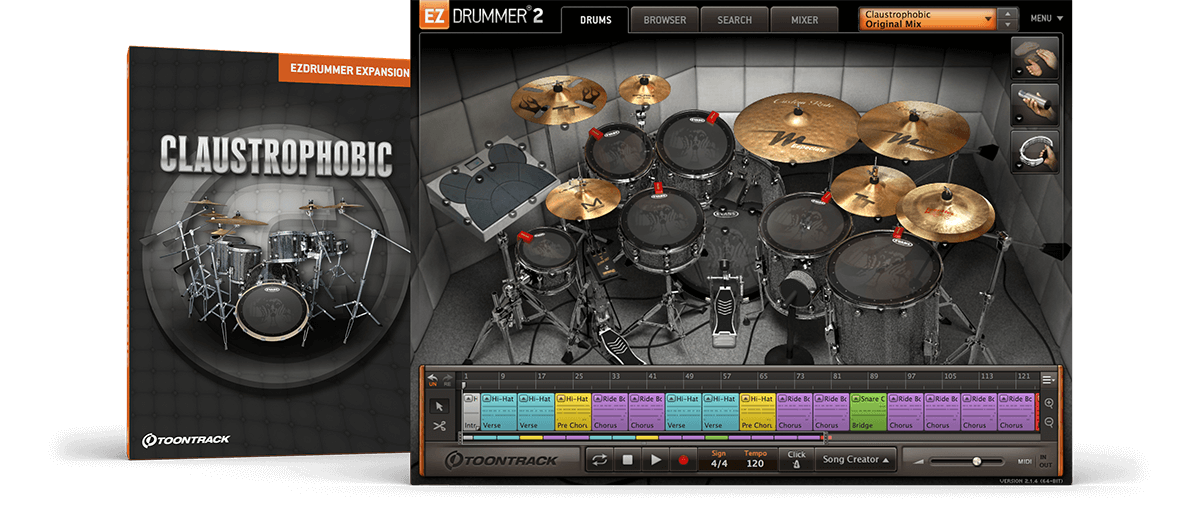Viewport: 1200px width, 517px height.
Task: Hit the small splash cymbal at top
Action: coord(643,91)
